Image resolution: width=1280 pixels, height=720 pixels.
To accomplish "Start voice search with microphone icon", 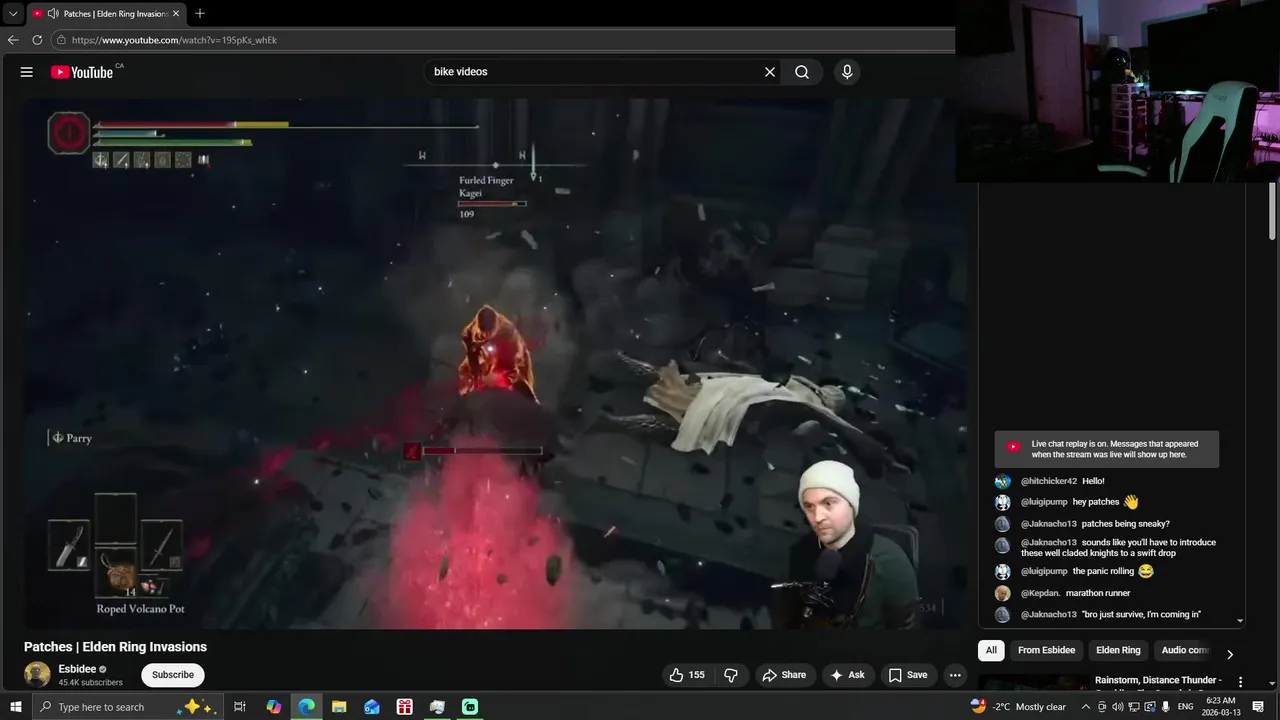I will pos(847,72).
